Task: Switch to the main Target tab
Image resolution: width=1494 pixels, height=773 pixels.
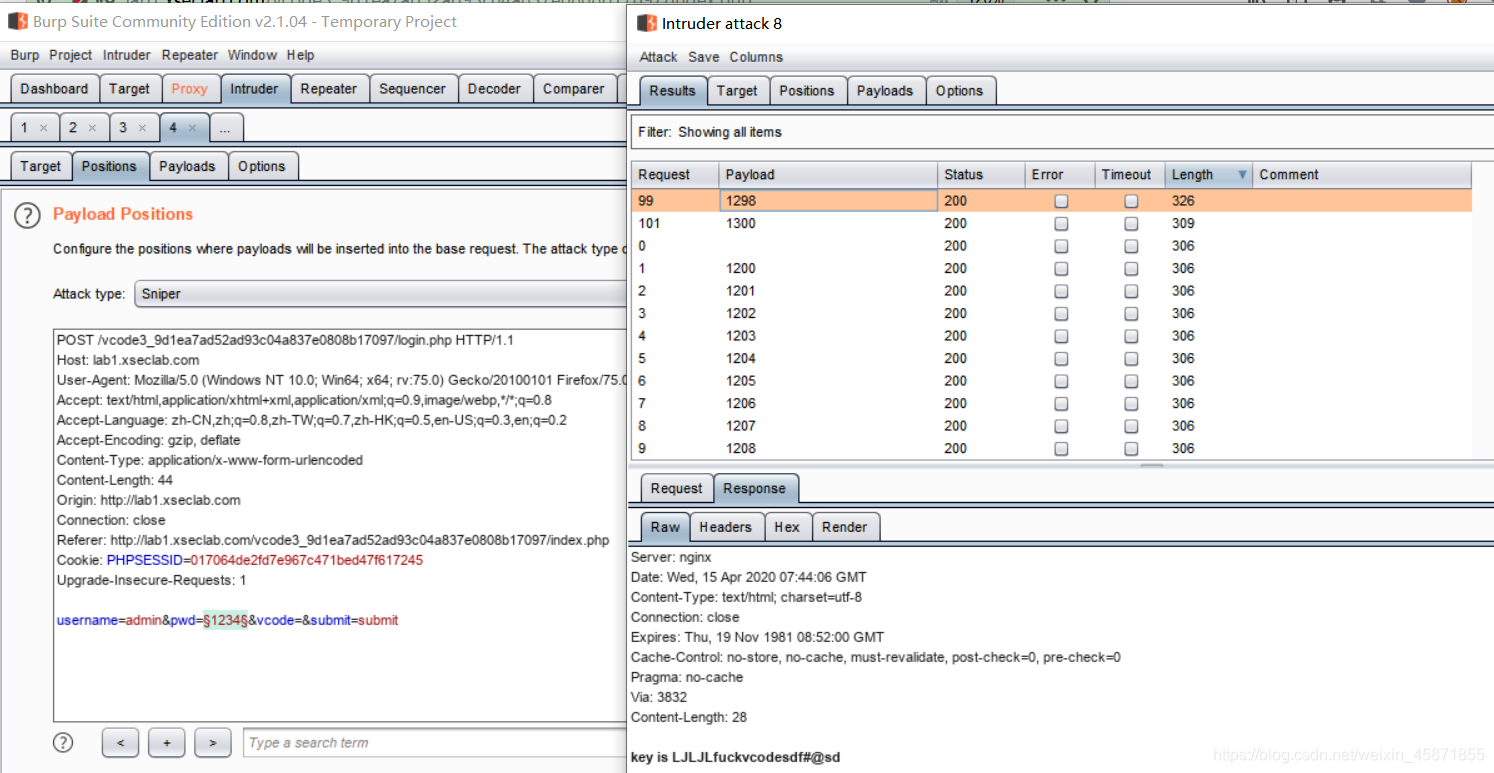Action: point(129,89)
